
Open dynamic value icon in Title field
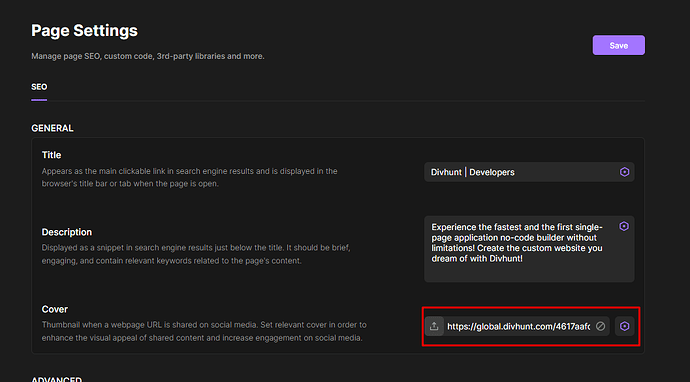point(624,172)
